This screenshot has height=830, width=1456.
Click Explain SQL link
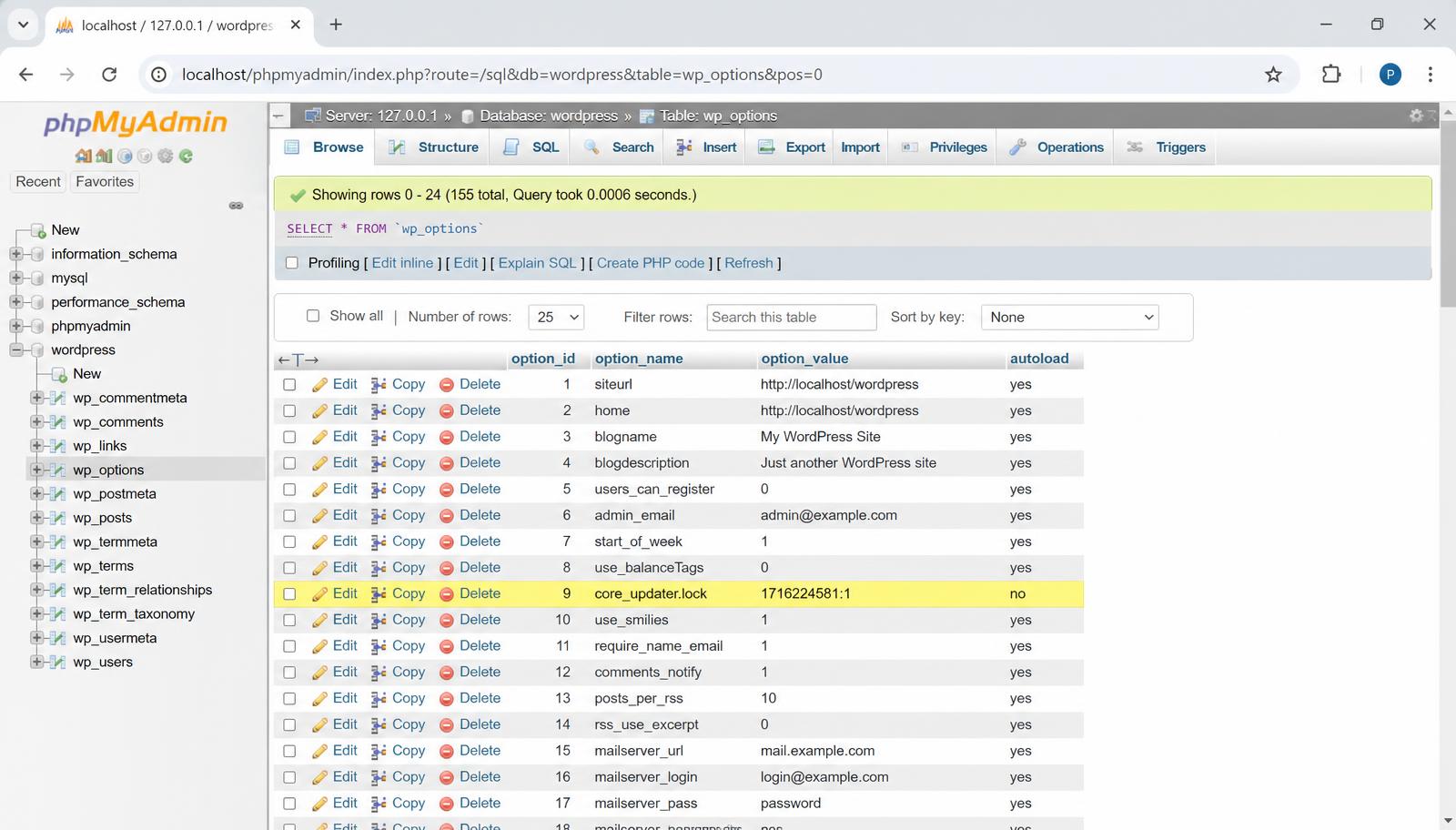537,263
